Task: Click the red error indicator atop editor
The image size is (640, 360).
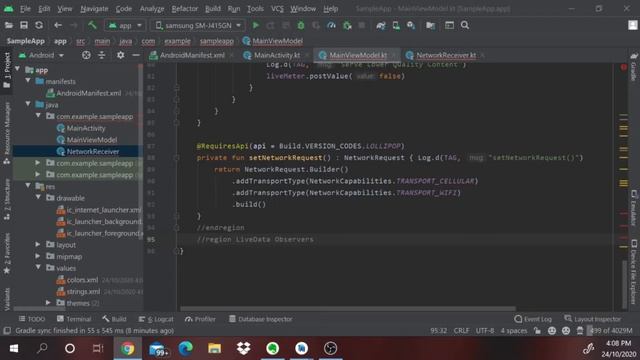Action: tap(624, 67)
